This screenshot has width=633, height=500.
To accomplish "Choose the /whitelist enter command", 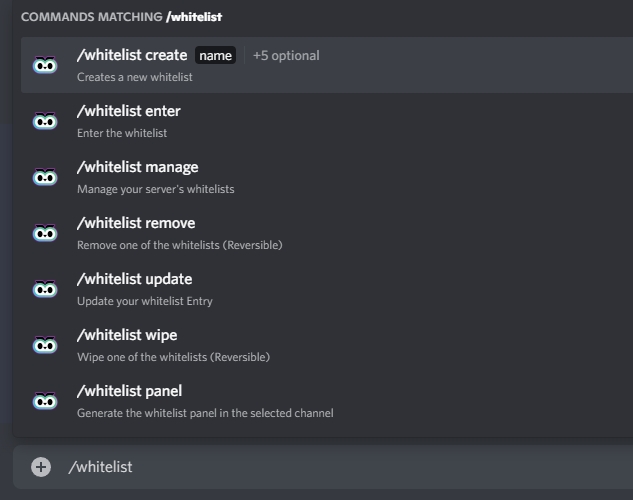I will 129,111.
